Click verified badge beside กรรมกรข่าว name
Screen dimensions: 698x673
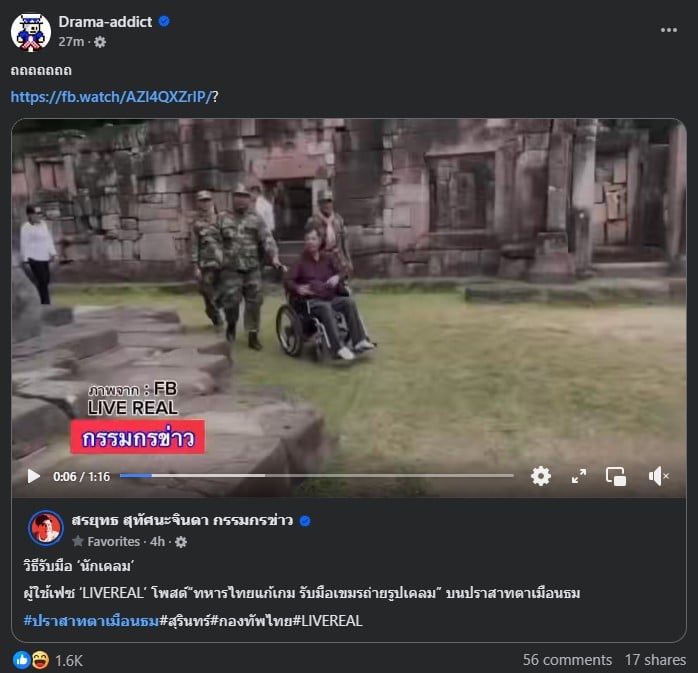[305, 521]
